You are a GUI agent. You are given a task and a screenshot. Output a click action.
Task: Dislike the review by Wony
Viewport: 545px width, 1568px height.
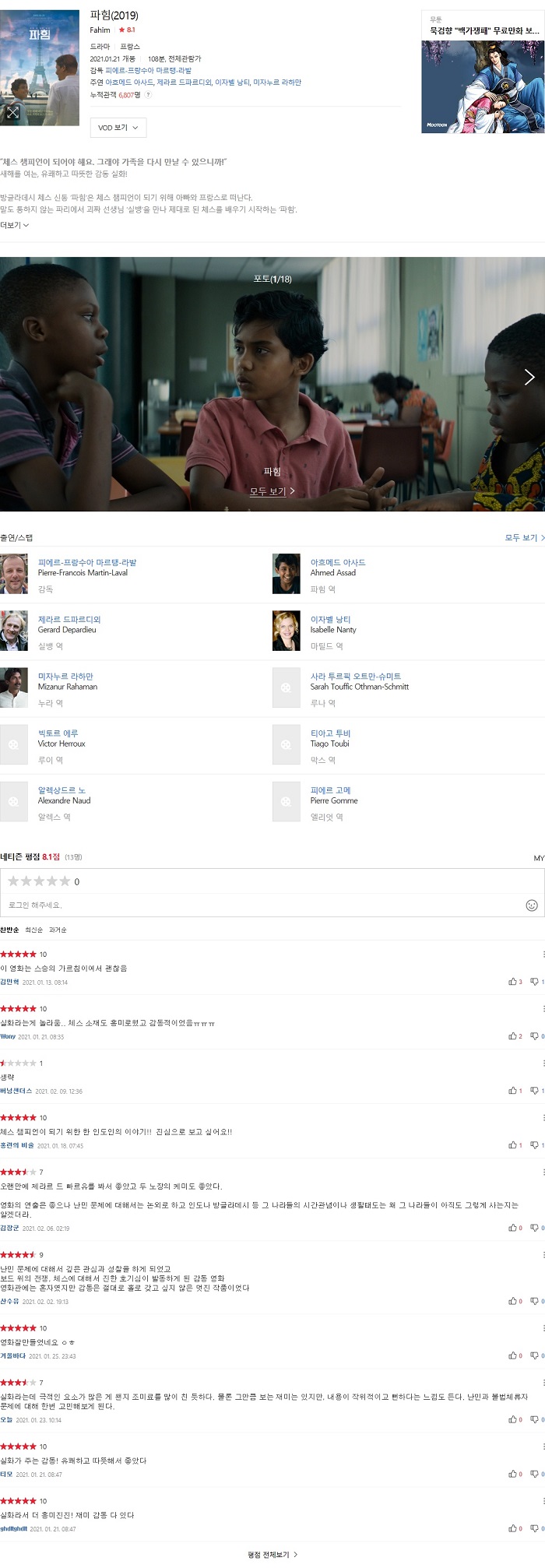(x=537, y=1036)
